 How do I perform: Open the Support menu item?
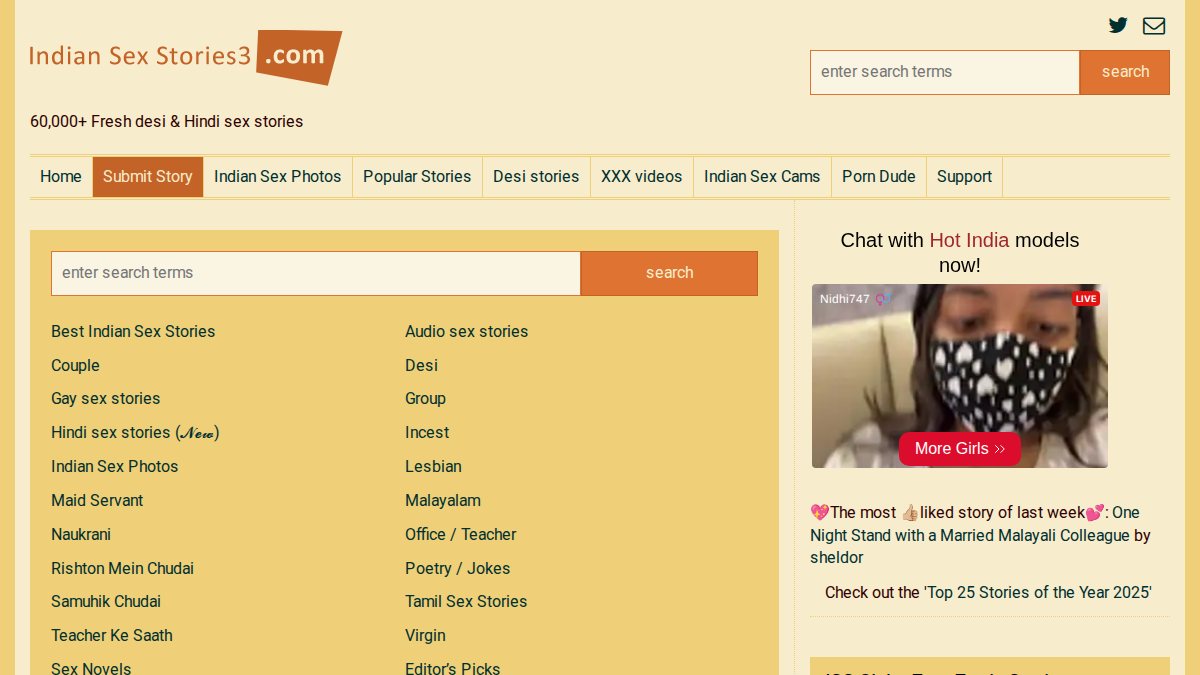point(964,177)
